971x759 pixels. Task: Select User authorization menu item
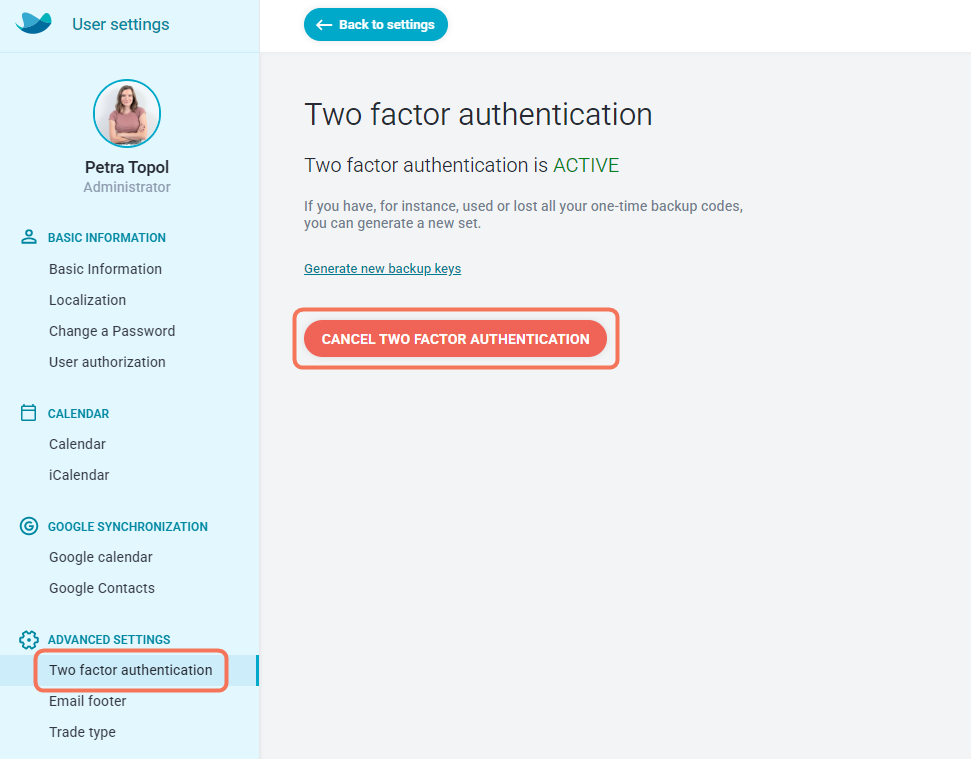pos(107,362)
